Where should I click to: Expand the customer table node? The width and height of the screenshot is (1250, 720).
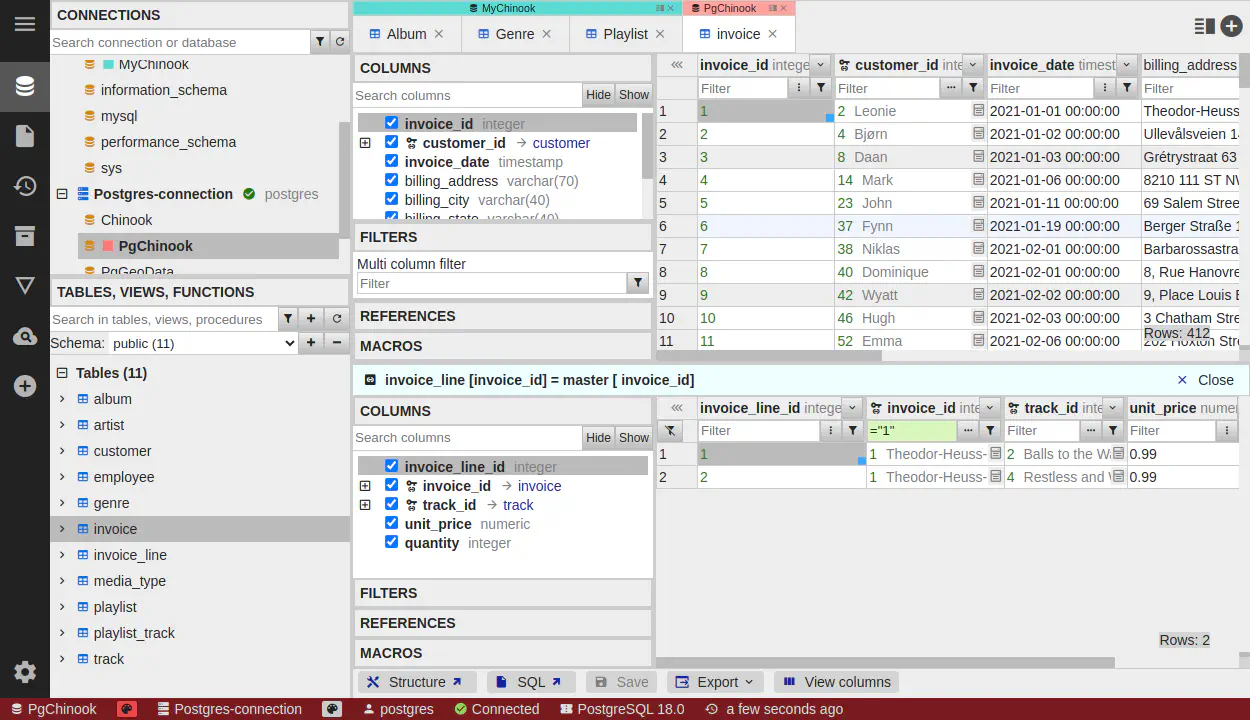point(62,451)
